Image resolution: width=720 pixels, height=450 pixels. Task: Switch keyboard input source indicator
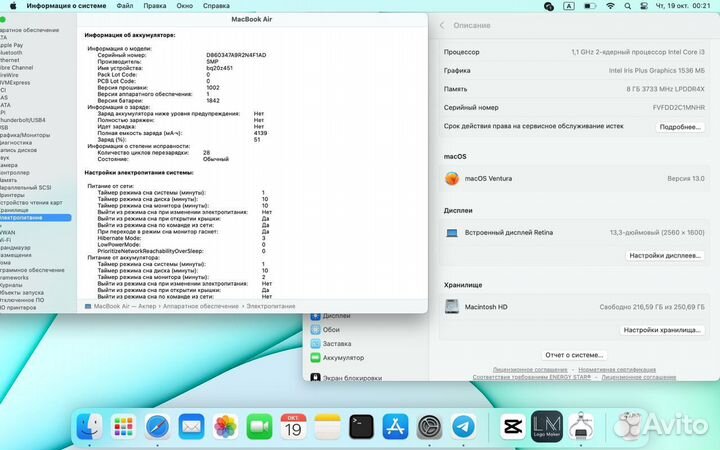click(569, 6)
